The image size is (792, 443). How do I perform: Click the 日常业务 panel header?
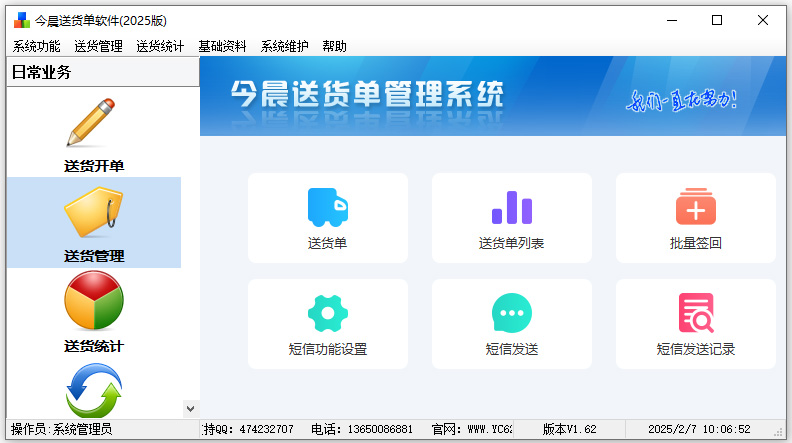(103, 72)
